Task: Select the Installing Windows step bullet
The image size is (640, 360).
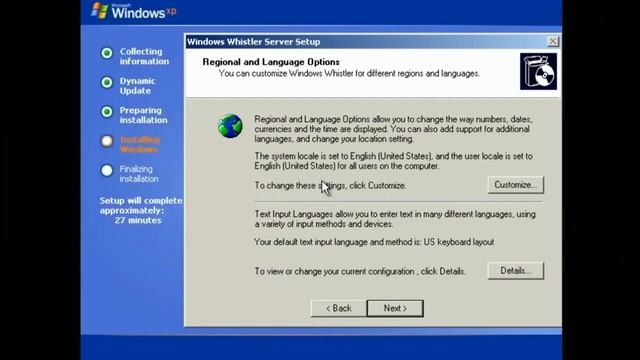Action: coord(107,141)
